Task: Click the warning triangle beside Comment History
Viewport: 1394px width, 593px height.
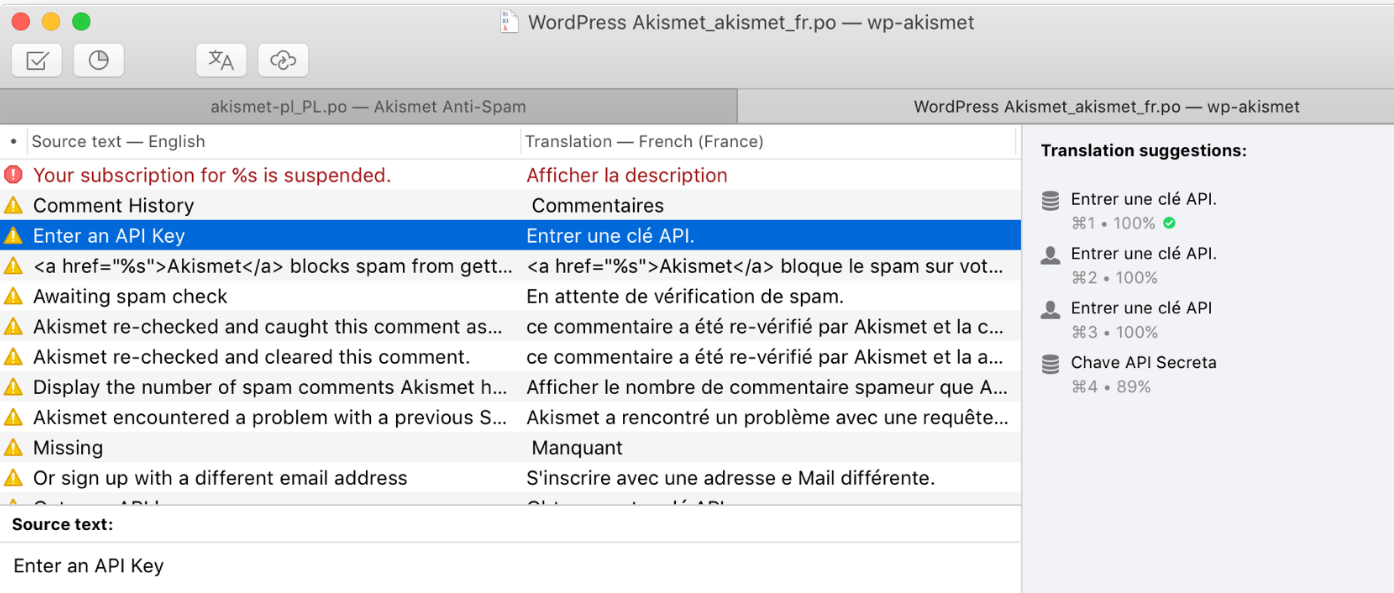Action: [14, 205]
